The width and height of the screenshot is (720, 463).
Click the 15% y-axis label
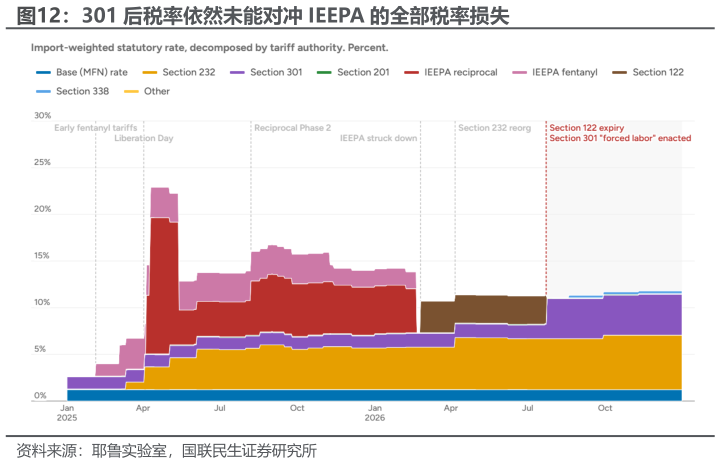pos(42,256)
